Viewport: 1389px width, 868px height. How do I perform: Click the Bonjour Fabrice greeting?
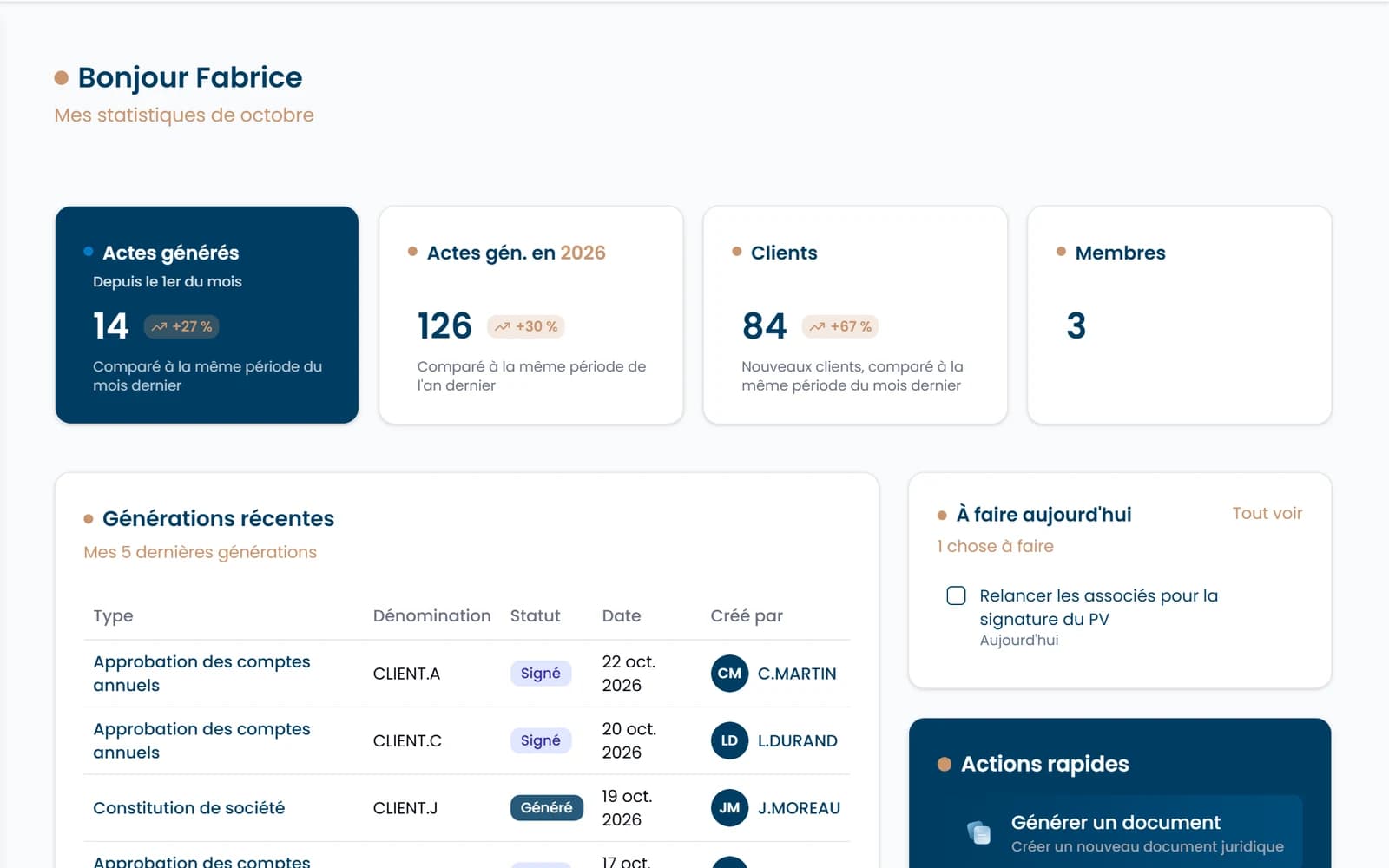(190, 77)
